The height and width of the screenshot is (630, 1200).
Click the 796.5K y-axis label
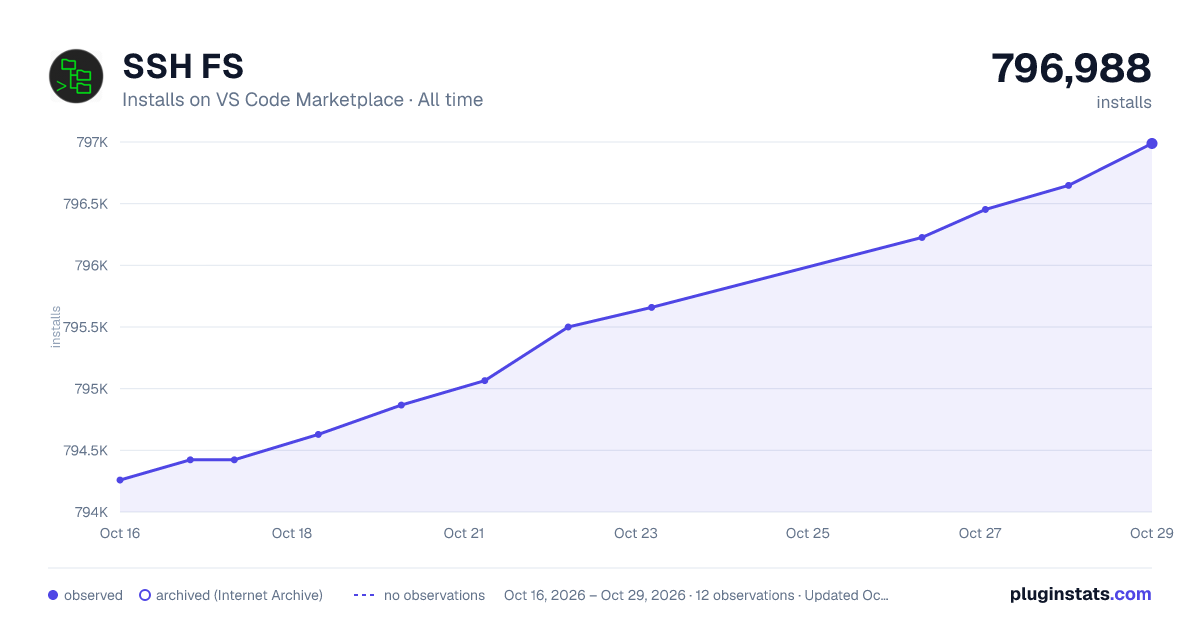tap(85, 204)
